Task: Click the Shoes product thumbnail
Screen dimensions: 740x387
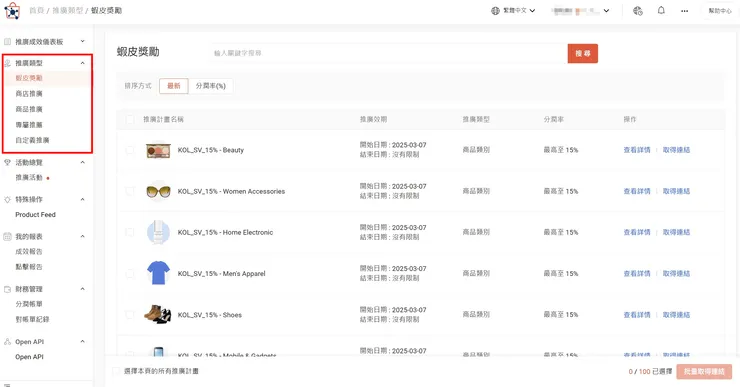Action: tap(158, 314)
